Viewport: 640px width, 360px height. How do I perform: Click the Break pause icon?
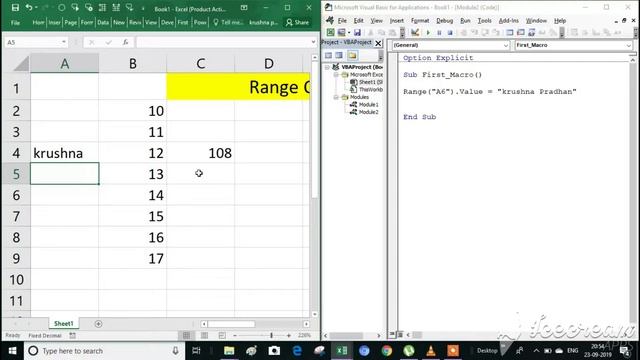[x=439, y=32]
